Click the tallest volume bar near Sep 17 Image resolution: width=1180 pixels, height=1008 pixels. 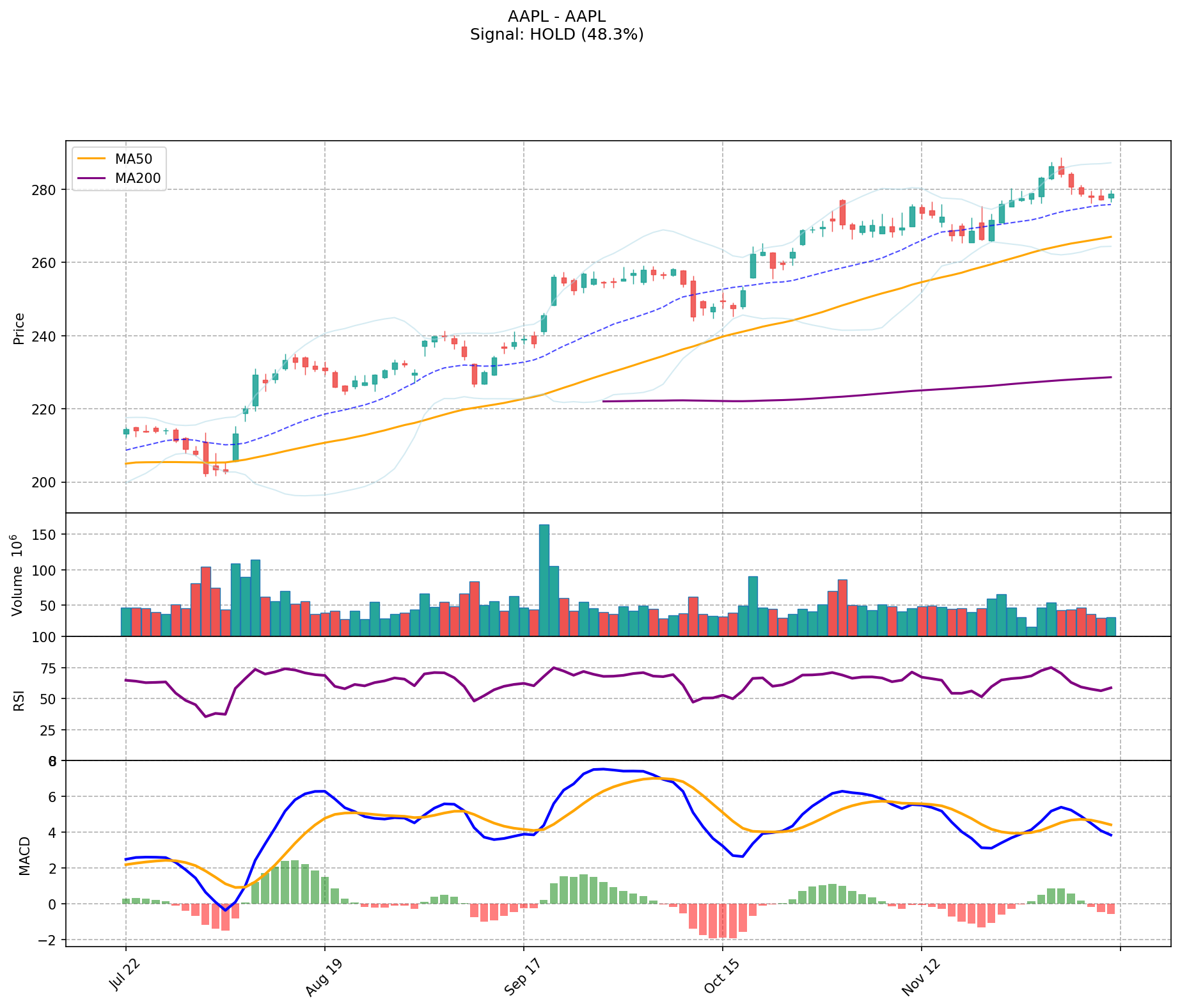tap(544, 579)
